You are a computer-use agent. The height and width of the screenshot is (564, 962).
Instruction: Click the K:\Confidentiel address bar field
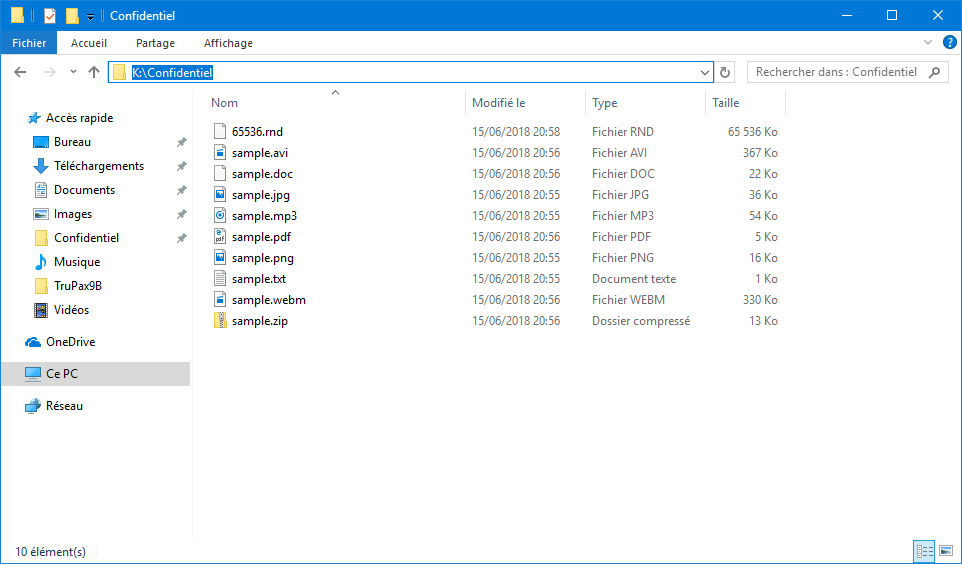click(x=410, y=72)
